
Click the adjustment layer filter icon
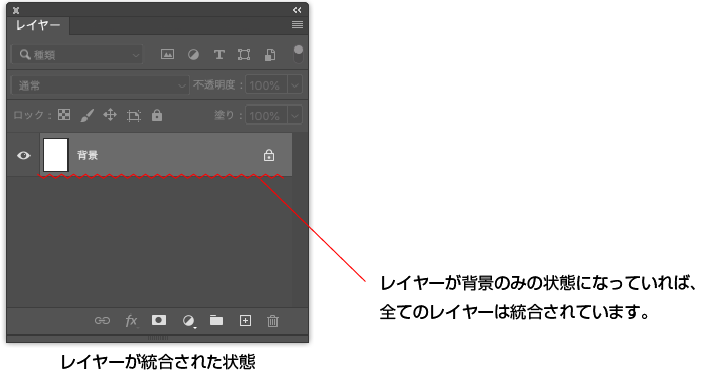click(194, 55)
